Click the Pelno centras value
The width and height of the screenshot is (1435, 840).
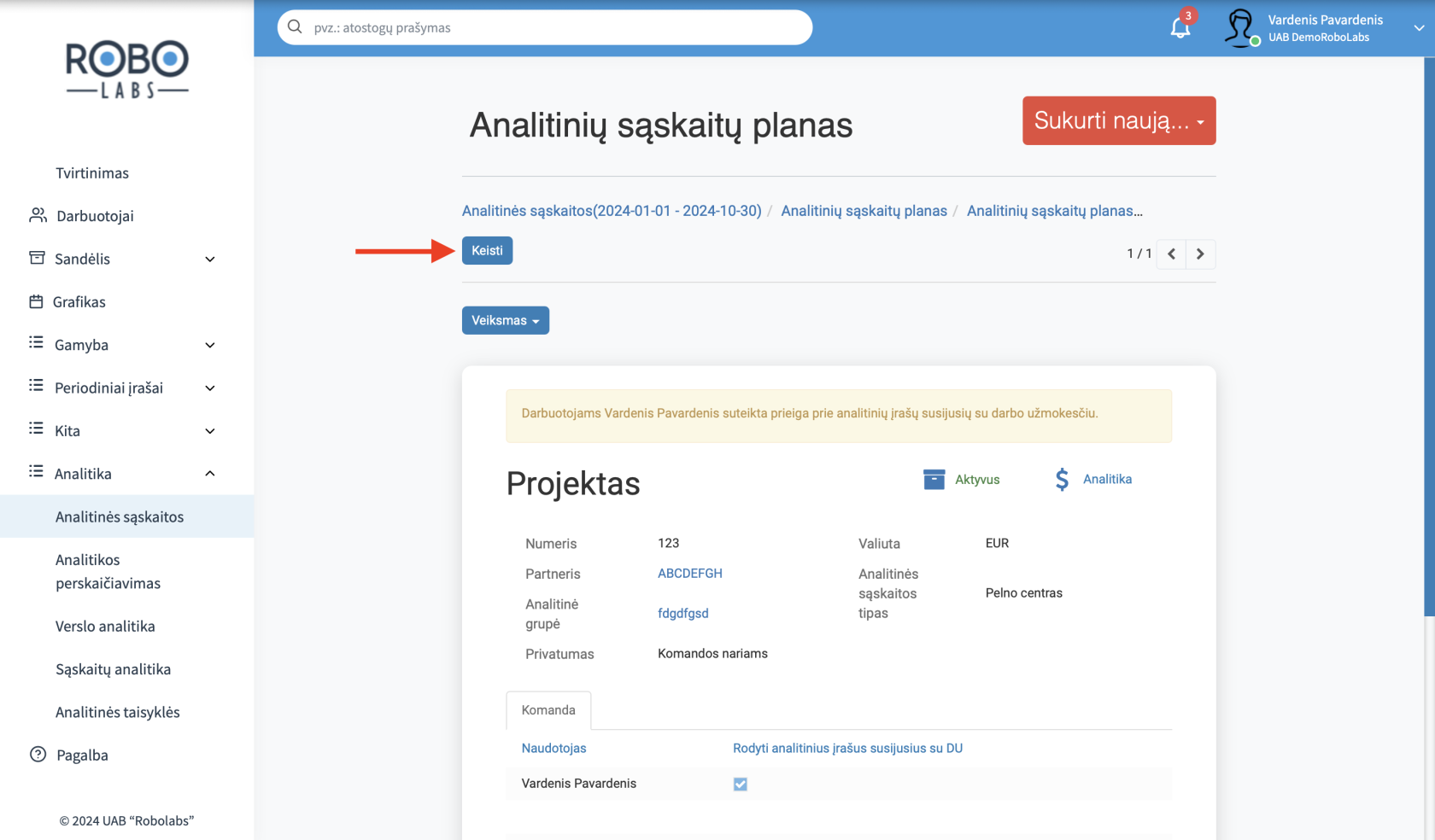click(x=1023, y=593)
